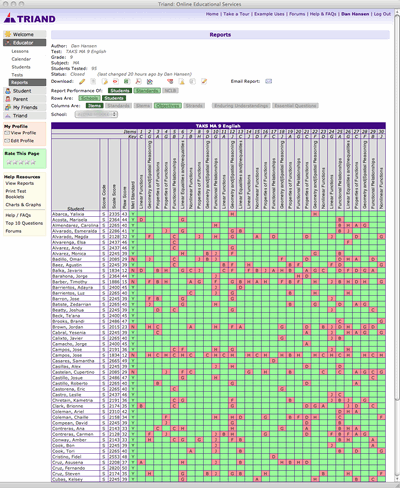Open Top 10 Questions link

point(24,223)
